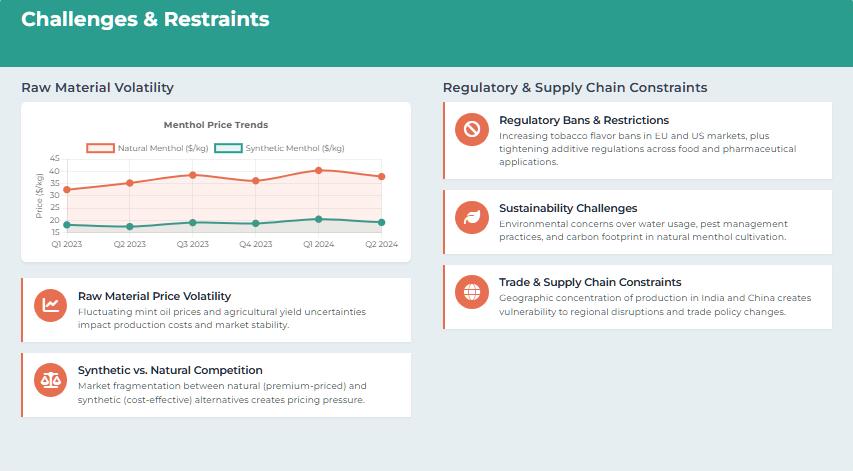Click the Synthetic vs. Natural Competition title
The image size is (853, 471).
click(x=170, y=370)
